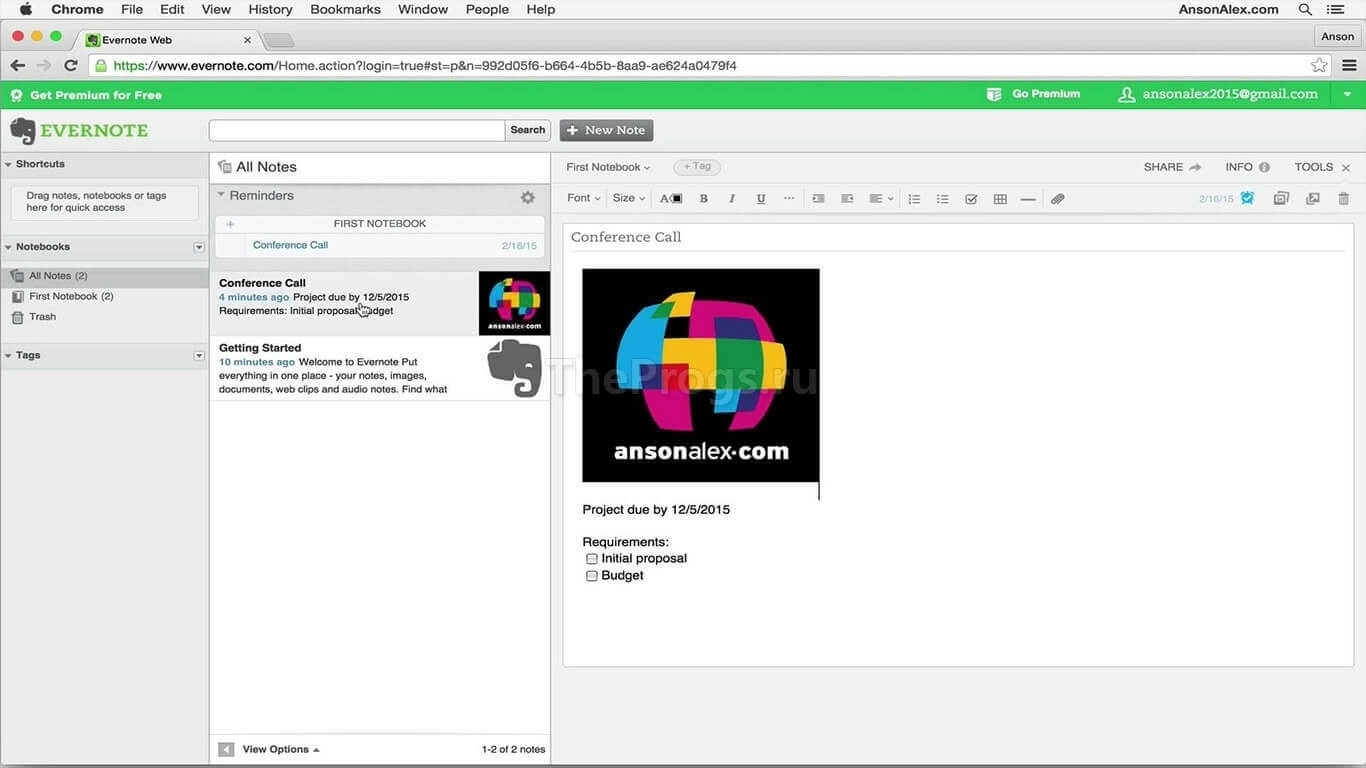This screenshot has width=1366, height=768.
Task: Collapse the Reminders section
Action: (221, 195)
